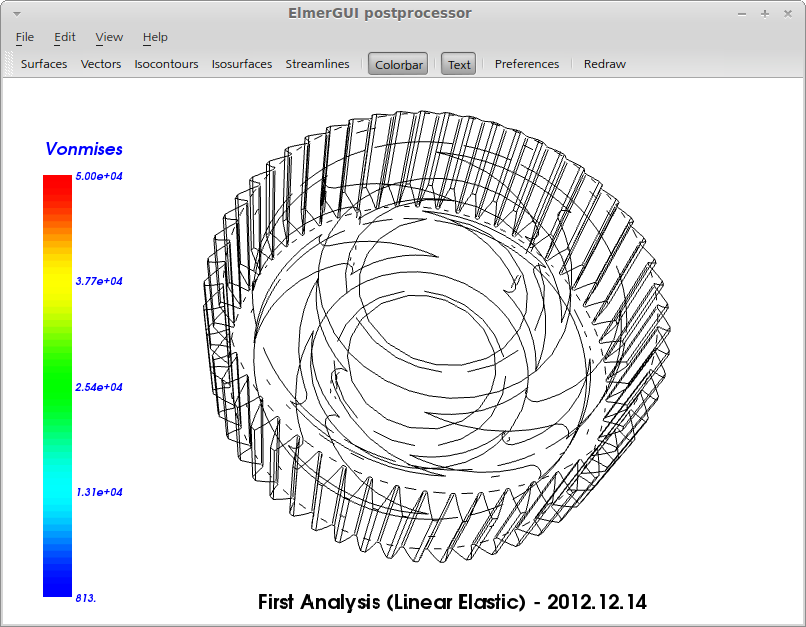Open Isosurfaces settings in toolbar
The height and width of the screenshot is (627, 806).
[242, 64]
